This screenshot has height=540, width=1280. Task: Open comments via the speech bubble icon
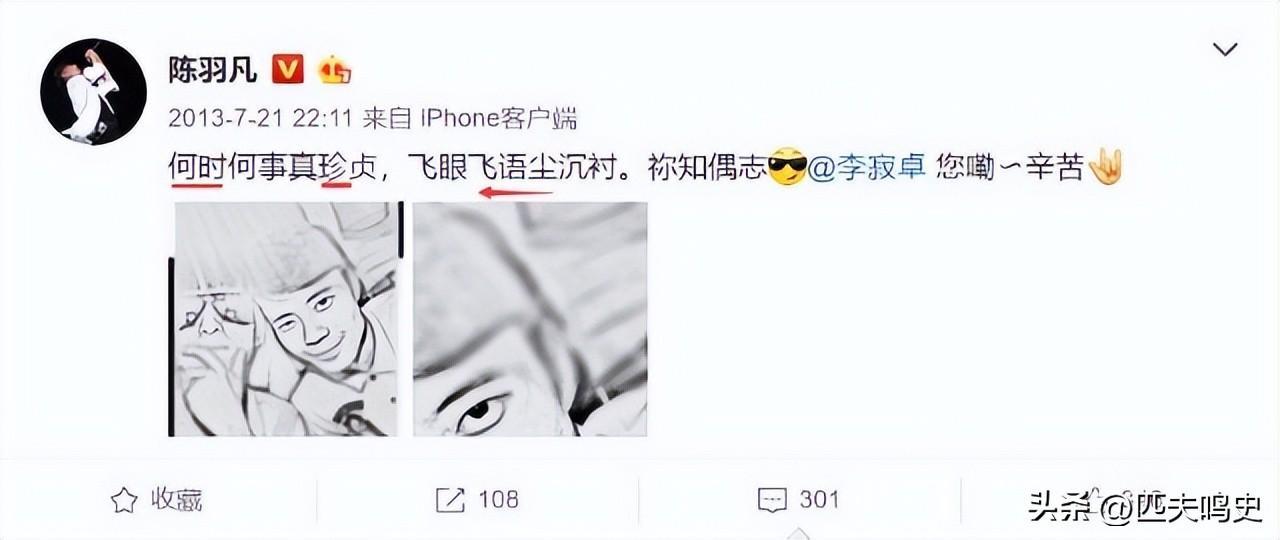click(771, 499)
